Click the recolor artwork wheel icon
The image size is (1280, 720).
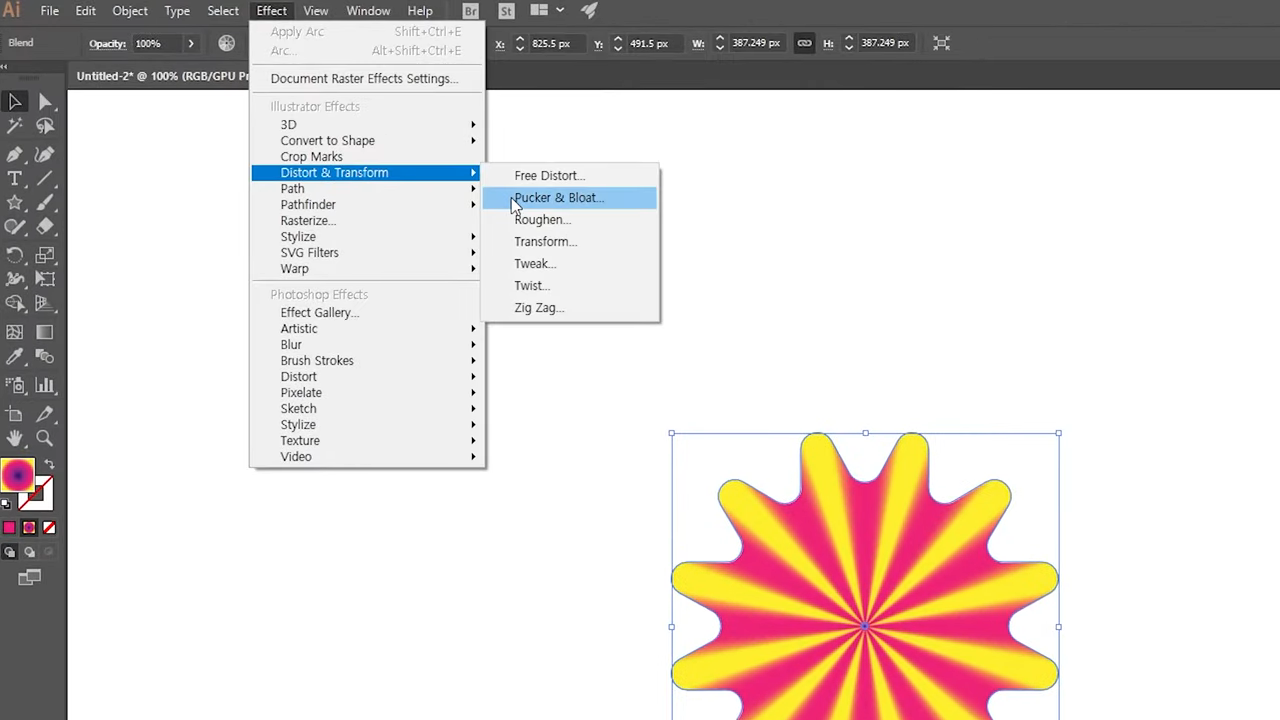227,43
